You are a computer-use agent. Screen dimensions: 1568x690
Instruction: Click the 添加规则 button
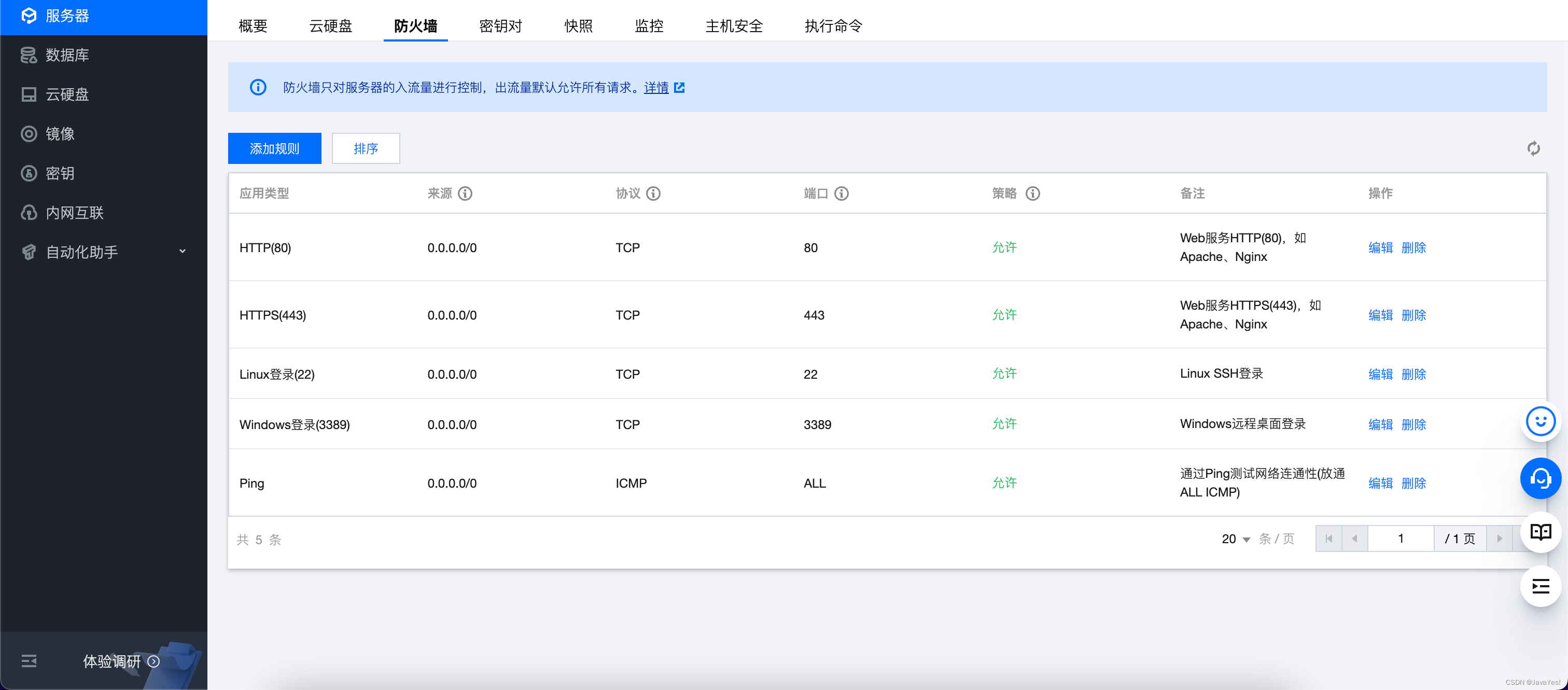[x=274, y=148]
